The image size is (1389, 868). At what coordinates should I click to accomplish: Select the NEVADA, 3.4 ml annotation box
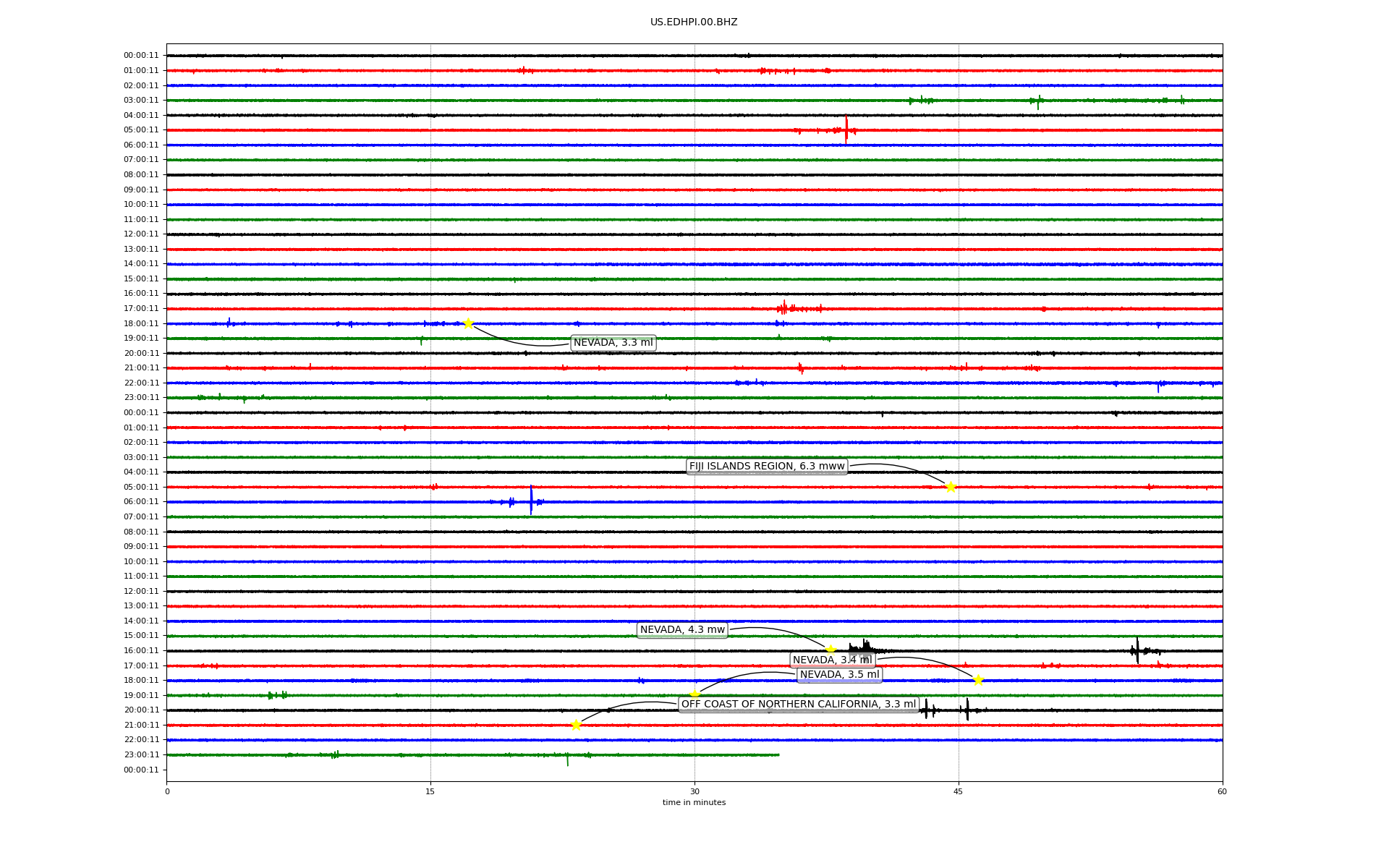point(832,660)
